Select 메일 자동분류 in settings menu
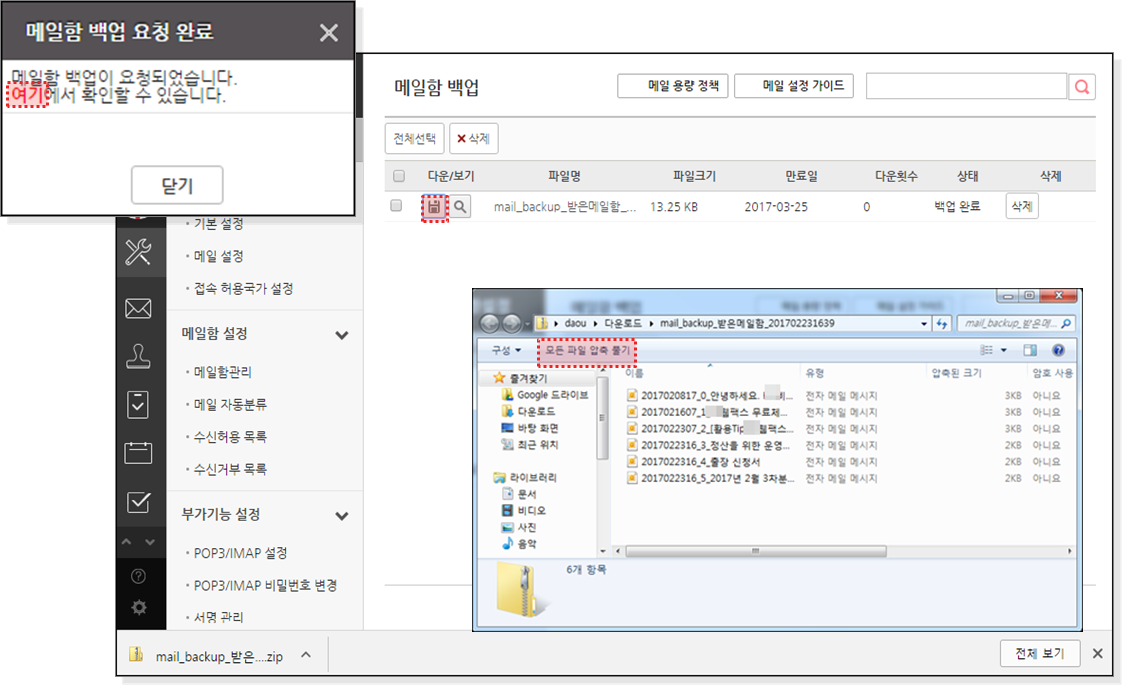The height and width of the screenshot is (685, 1122). click(x=231, y=405)
